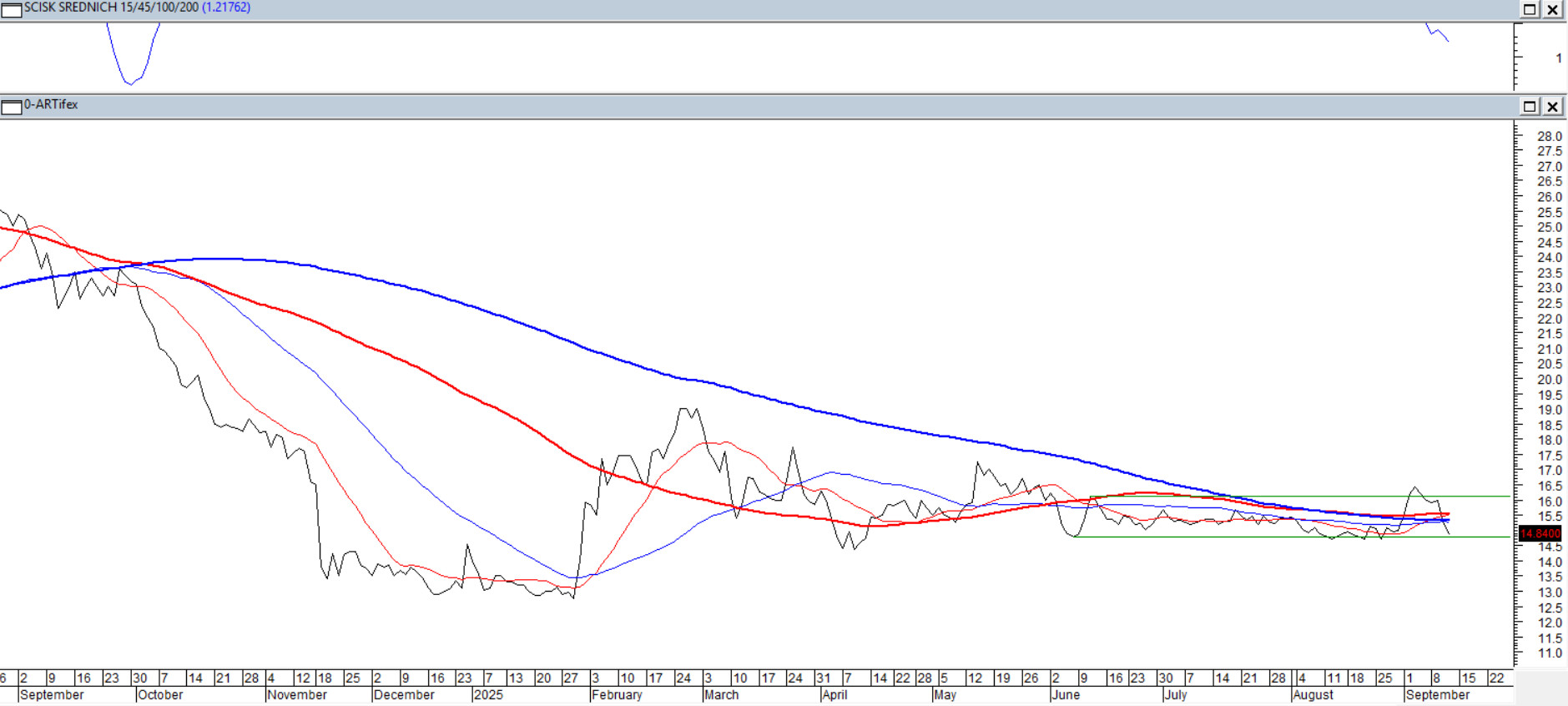Screen dimensions: 1568x706
Task: Select the 0-ARTifex panel title
Action: (51, 105)
